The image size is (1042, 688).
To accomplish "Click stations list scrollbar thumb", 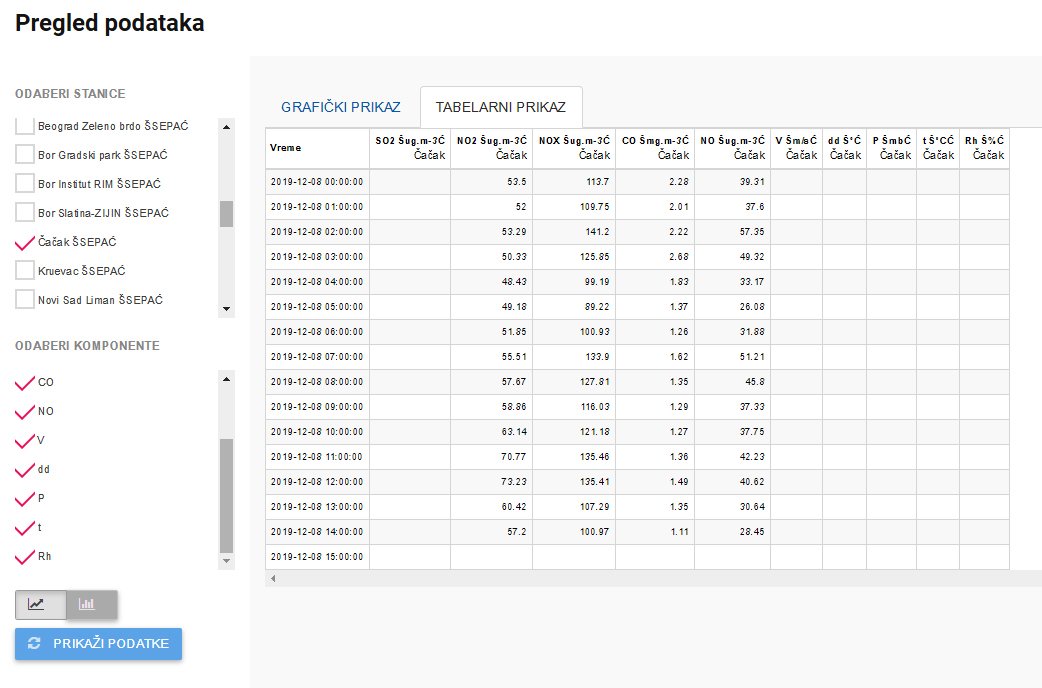I will pos(227,214).
